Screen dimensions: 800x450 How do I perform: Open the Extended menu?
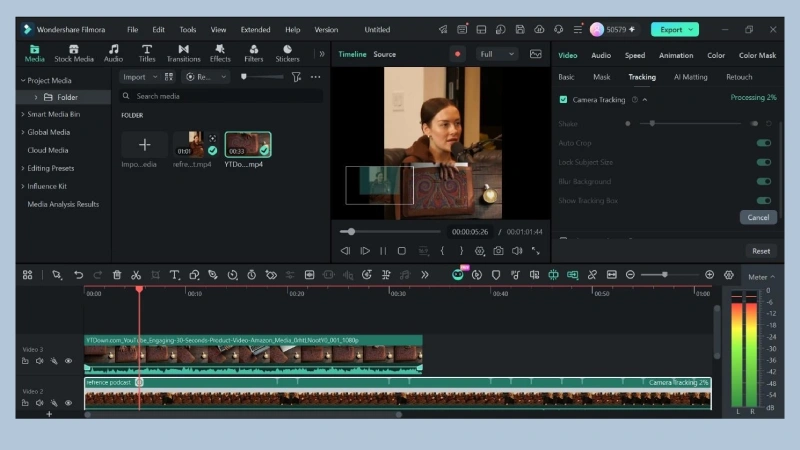click(x=256, y=30)
